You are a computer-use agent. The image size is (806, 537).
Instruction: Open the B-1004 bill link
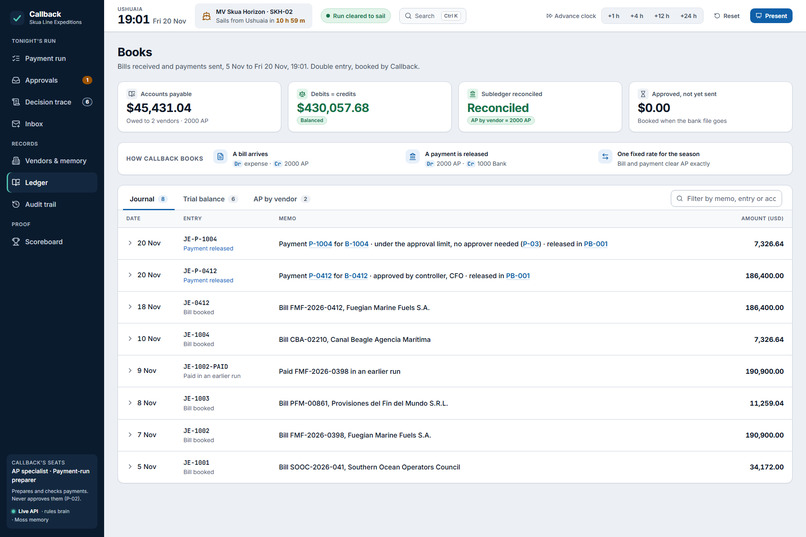click(357, 244)
